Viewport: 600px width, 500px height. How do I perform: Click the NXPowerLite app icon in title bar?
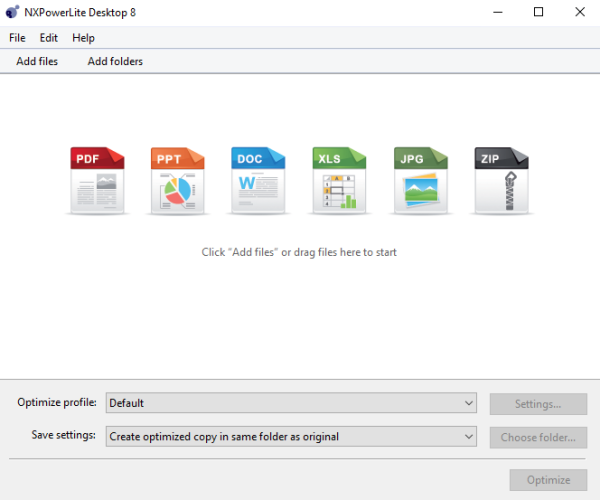pos(12,12)
